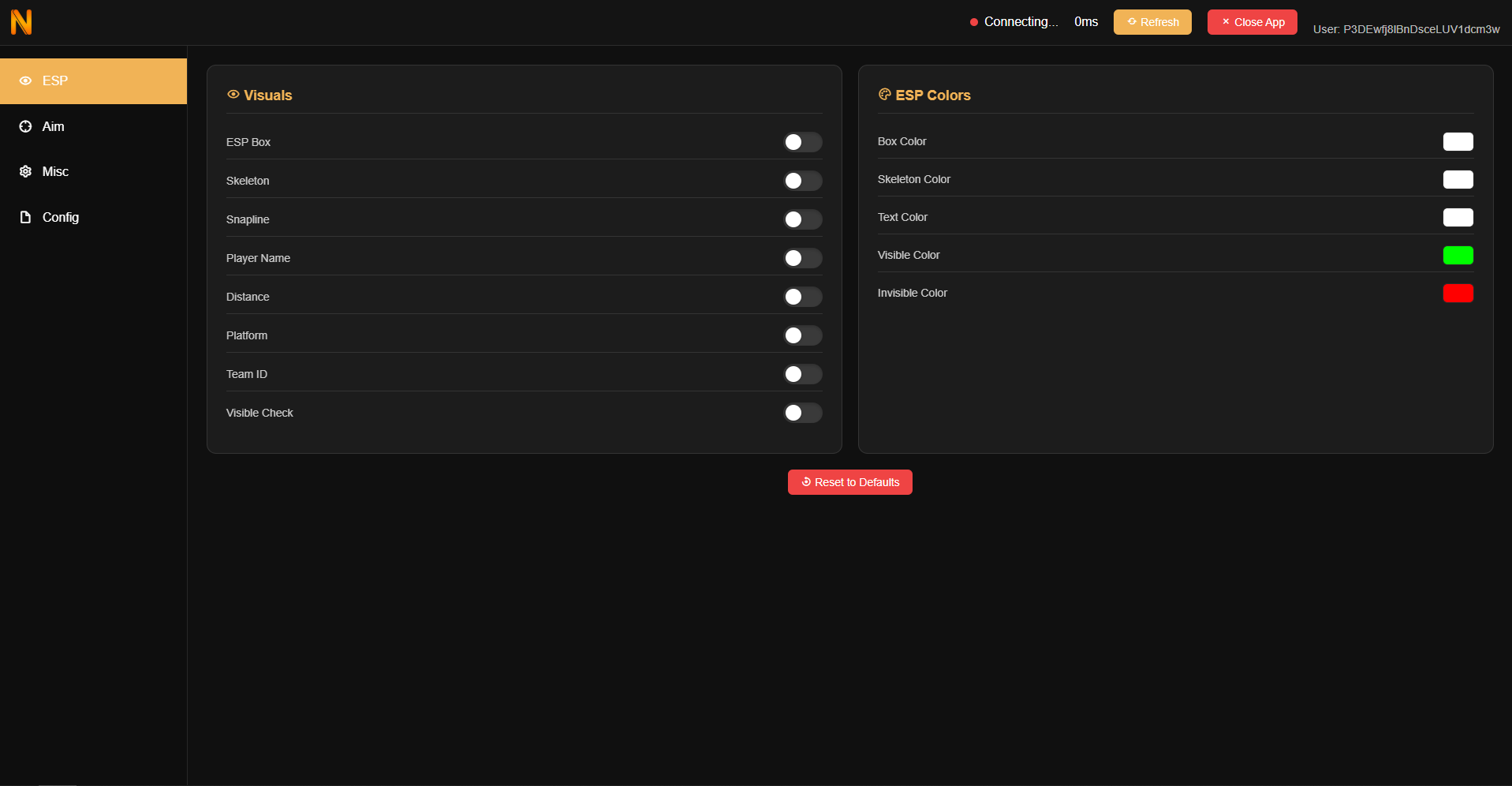Click the Close App button
Screen dimensions: 1512x786
coord(1252,22)
